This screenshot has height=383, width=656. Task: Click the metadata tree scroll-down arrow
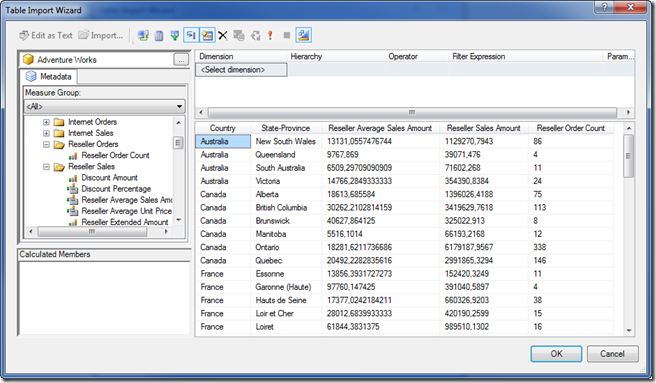179,220
